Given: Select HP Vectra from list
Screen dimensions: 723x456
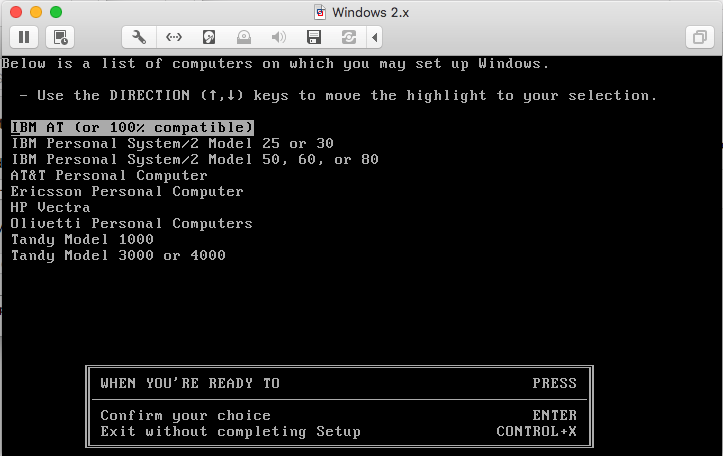Looking at the screenshot, I should pyautogui.click(x=50, y=208).
